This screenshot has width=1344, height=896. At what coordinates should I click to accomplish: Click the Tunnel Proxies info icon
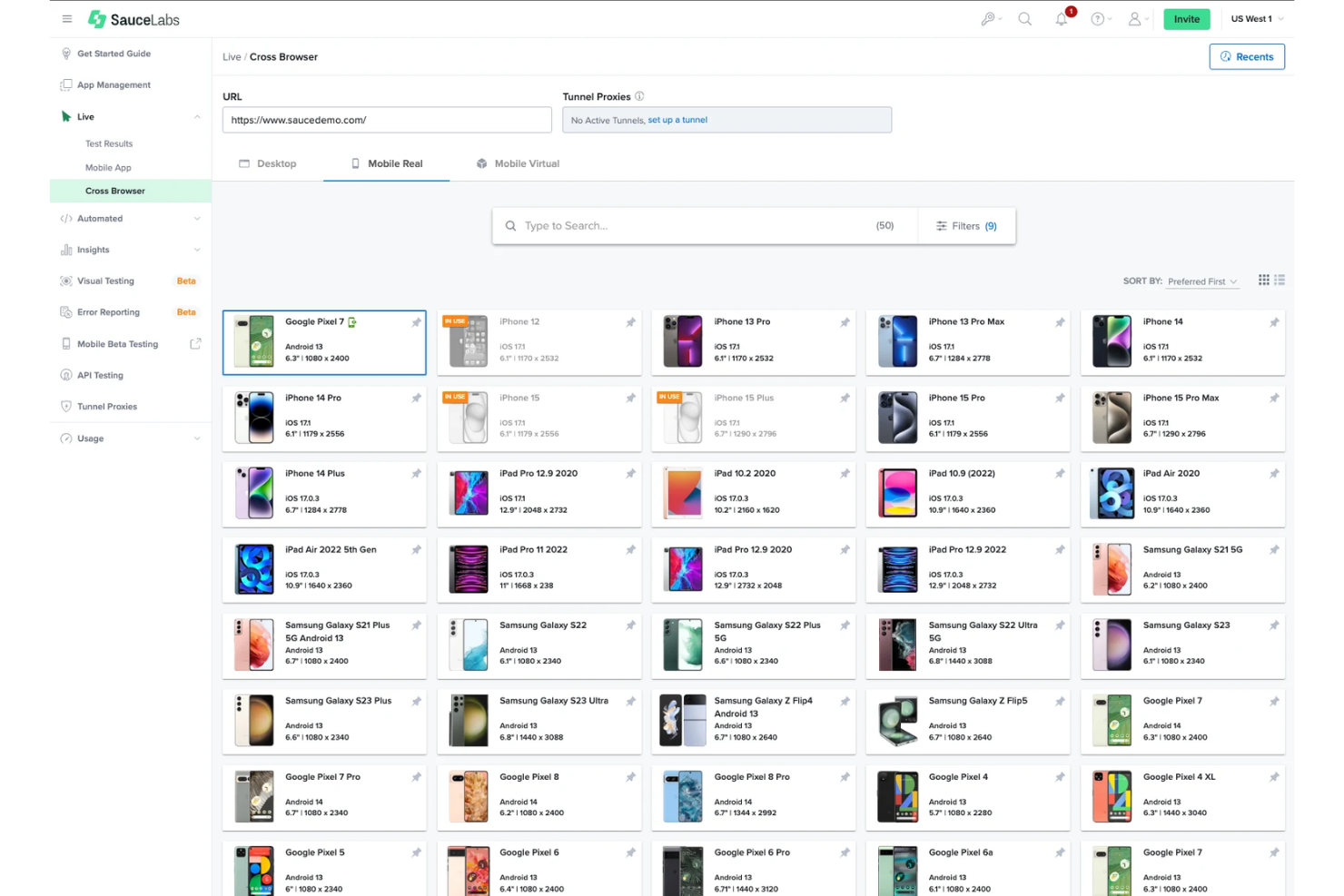[x=639, y=96]
